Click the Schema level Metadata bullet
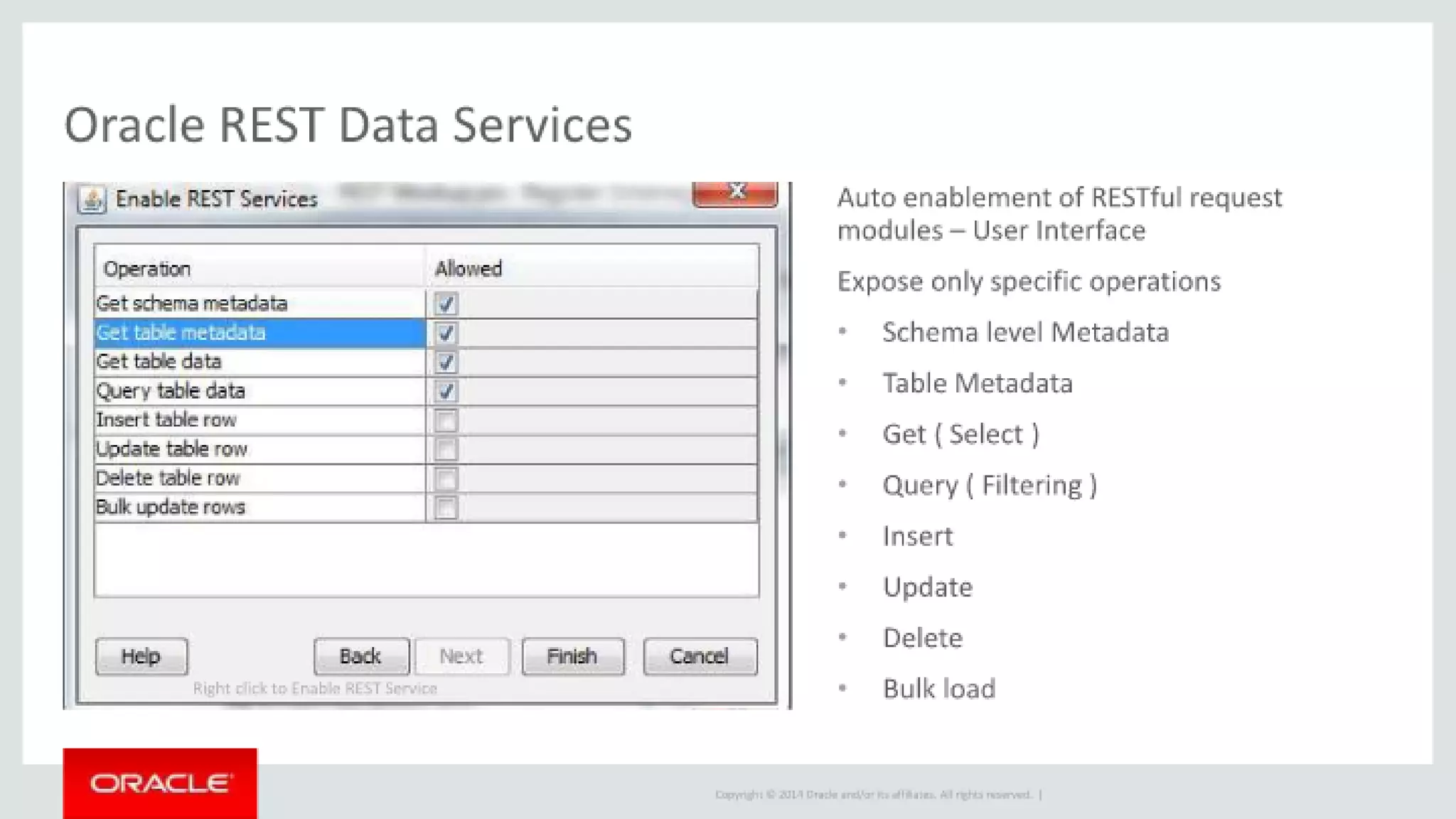Image resolution: width=1456 pixels, height=819 pixels. pos(1025,333)
